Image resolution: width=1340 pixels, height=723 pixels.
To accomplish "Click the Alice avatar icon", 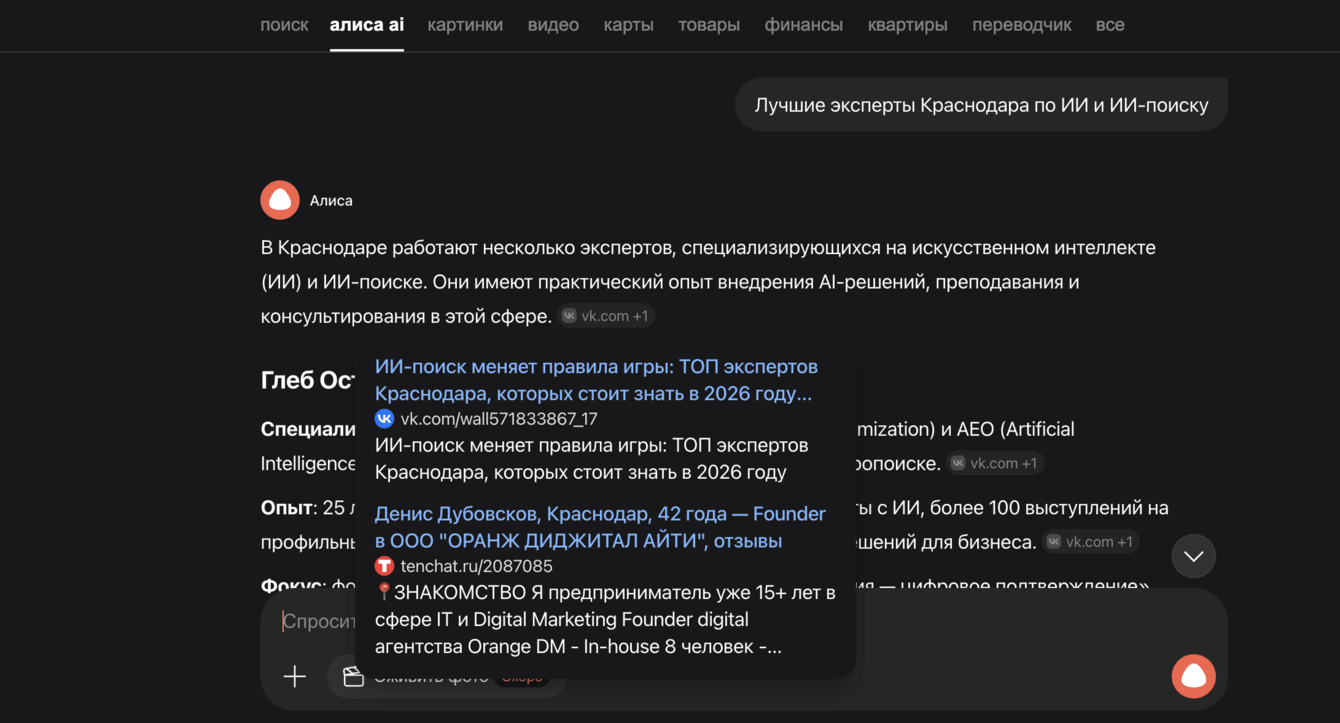I will tap(280, 200).
